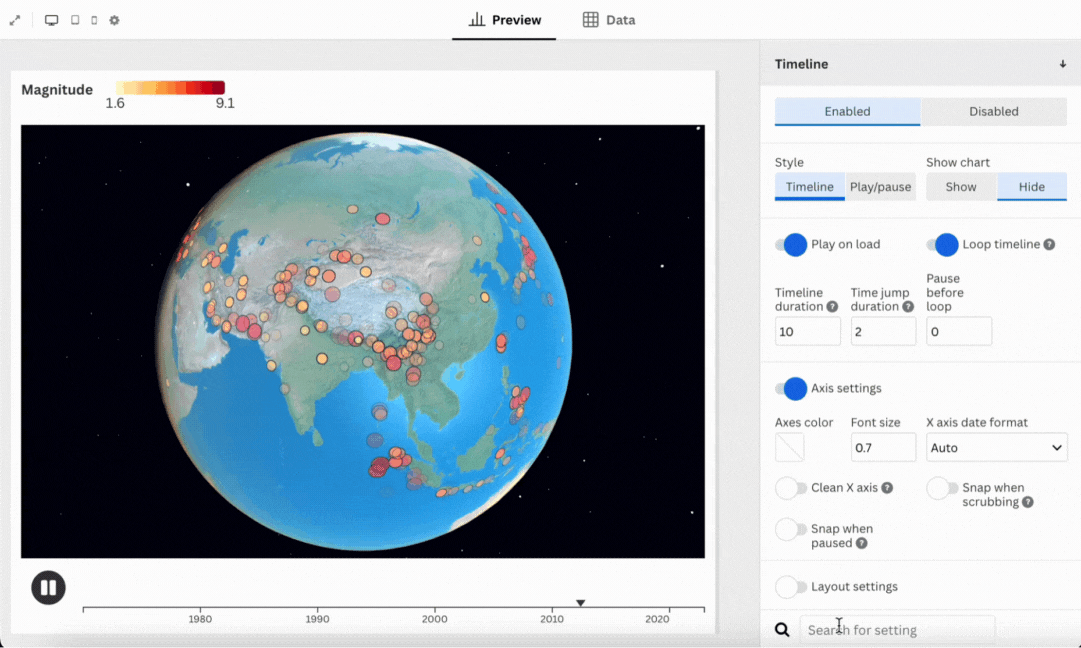Click the help icon beside Loop timeline
The width and height of the screenshot is (1081, 648).
tap(1049, 245)
